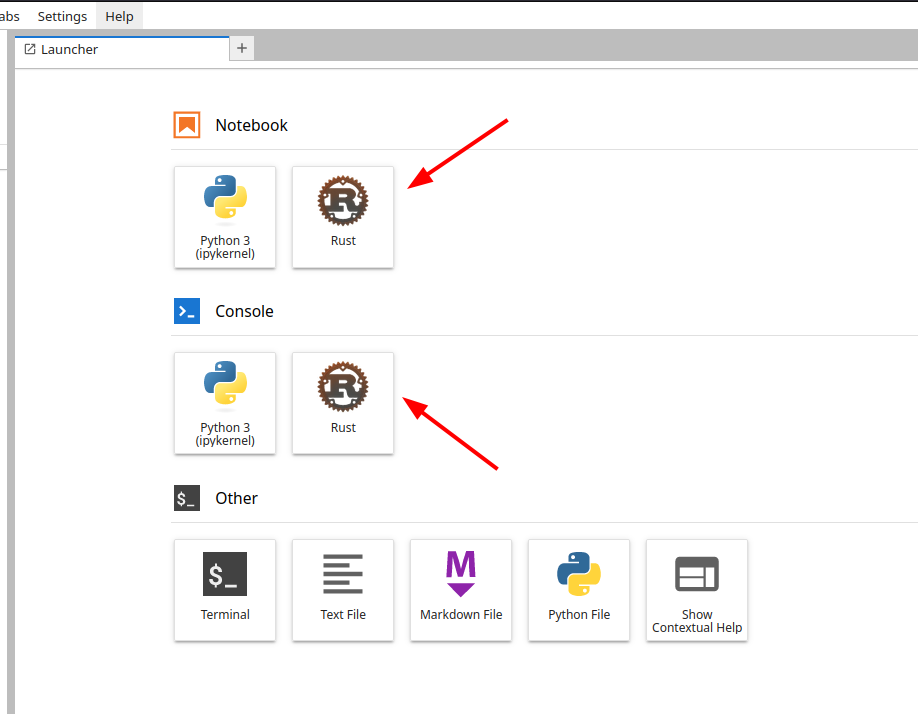Click the plus button to add launcher
This screenshot has width=918, height=714.
coord(242,48)
